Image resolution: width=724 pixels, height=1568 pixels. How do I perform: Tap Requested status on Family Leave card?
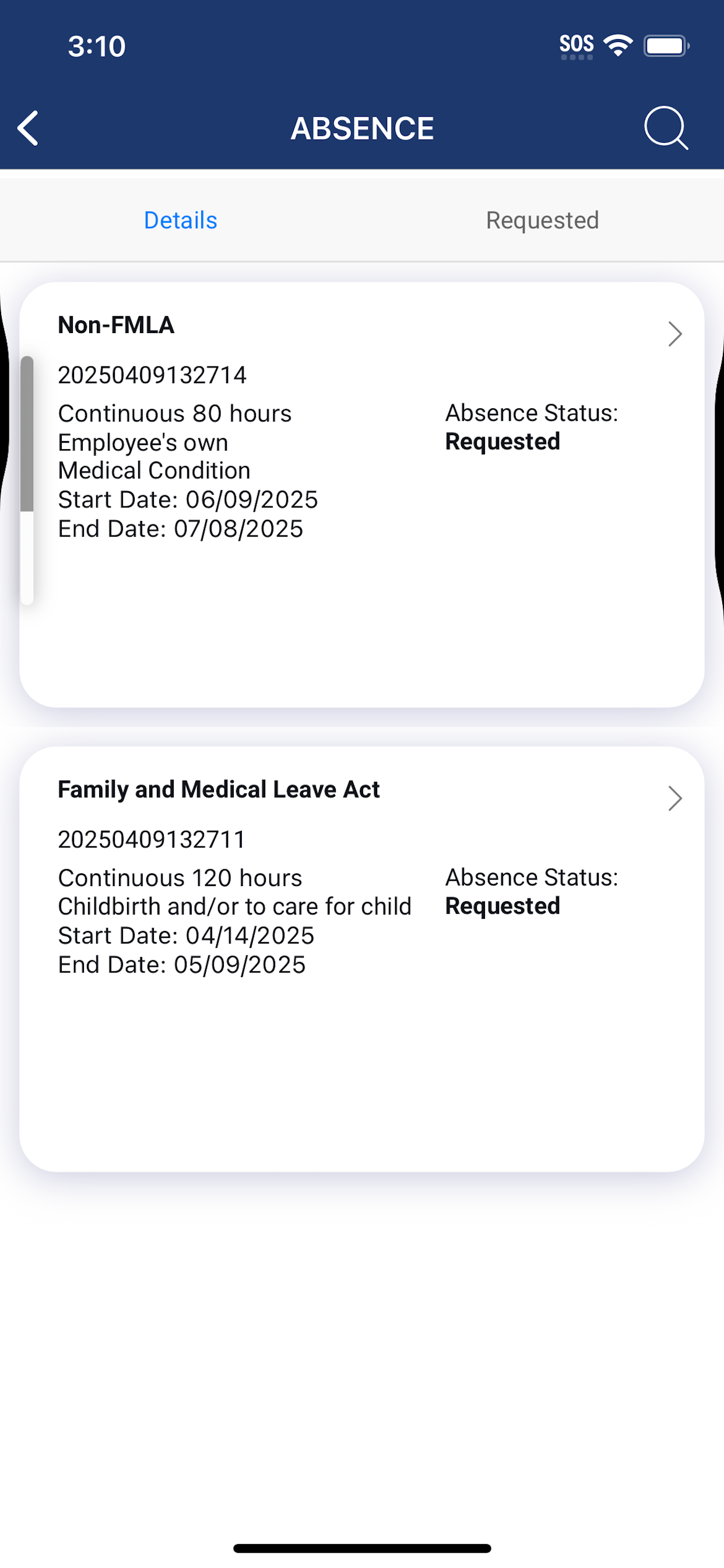click(x=502, y=907)
